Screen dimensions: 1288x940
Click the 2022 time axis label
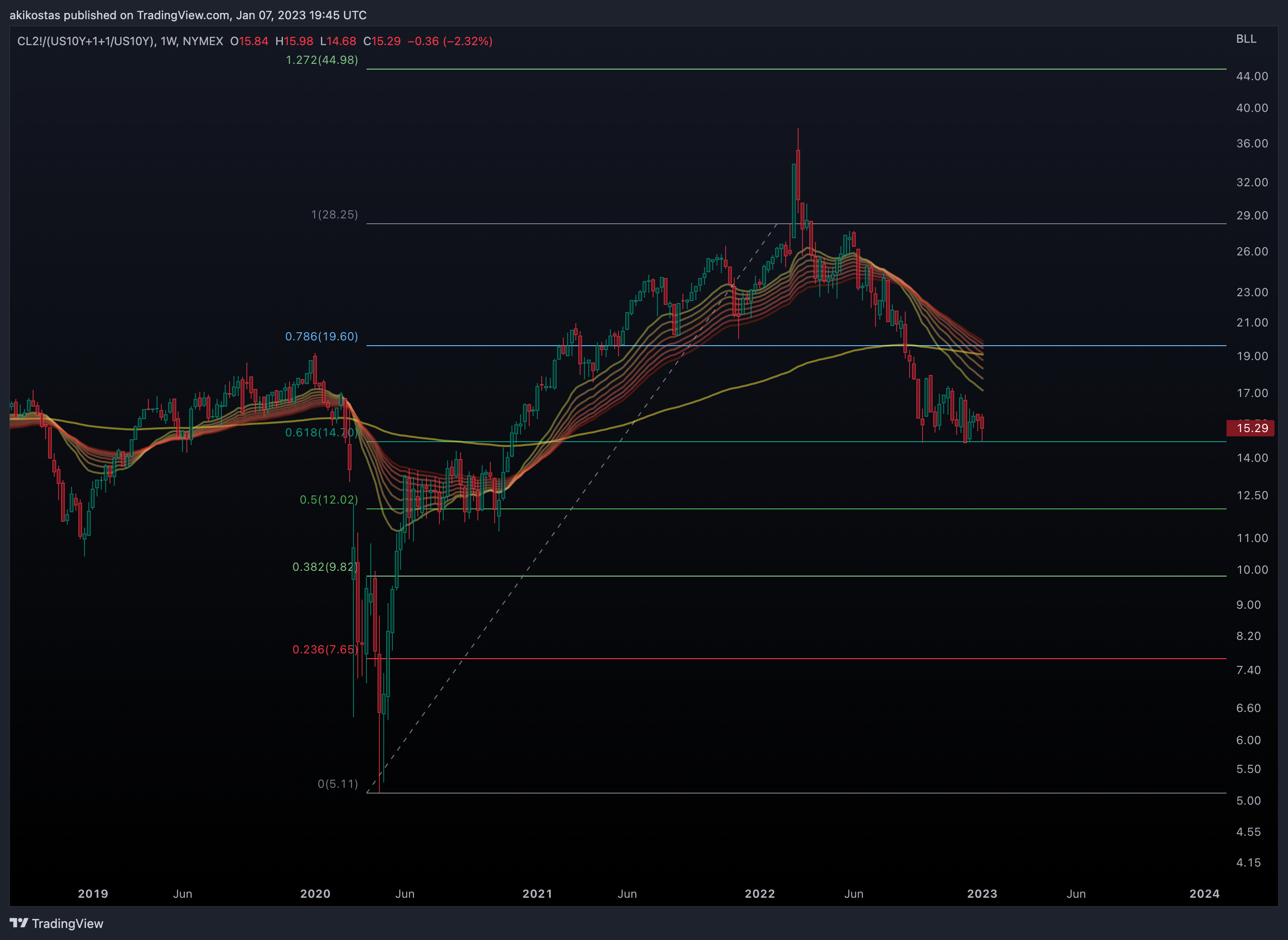click(x=760, y=894)
